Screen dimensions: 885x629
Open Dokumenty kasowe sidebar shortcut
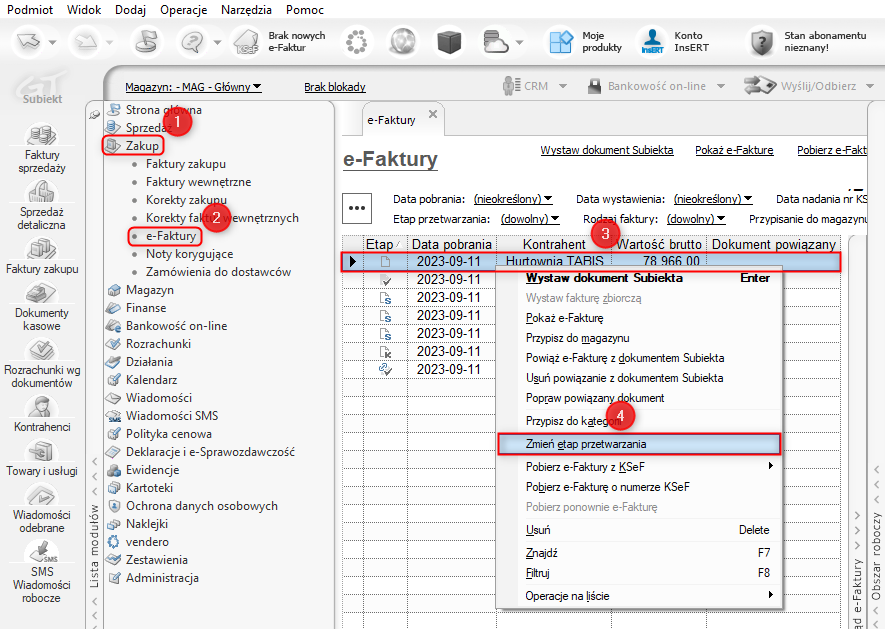click(x=41, y=294)
